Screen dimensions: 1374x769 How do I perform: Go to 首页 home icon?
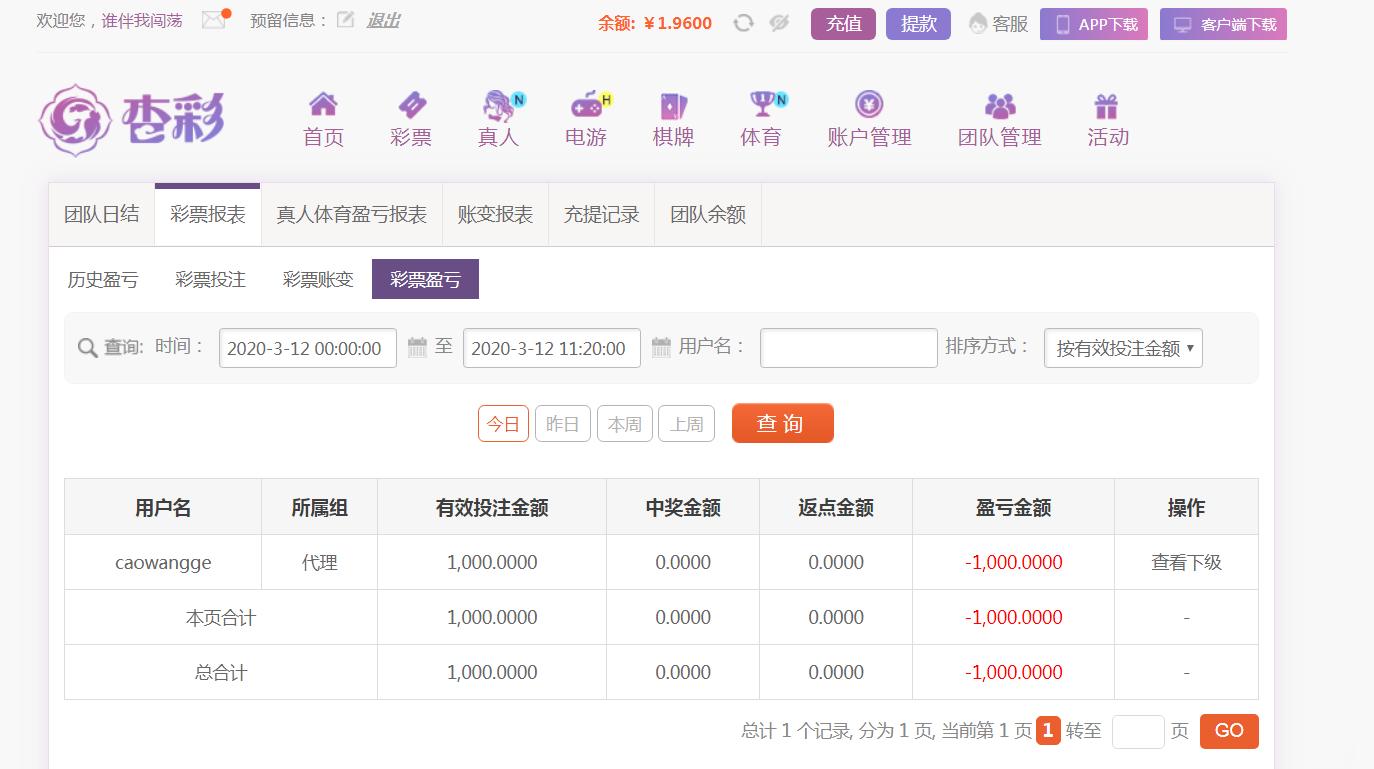323,119
